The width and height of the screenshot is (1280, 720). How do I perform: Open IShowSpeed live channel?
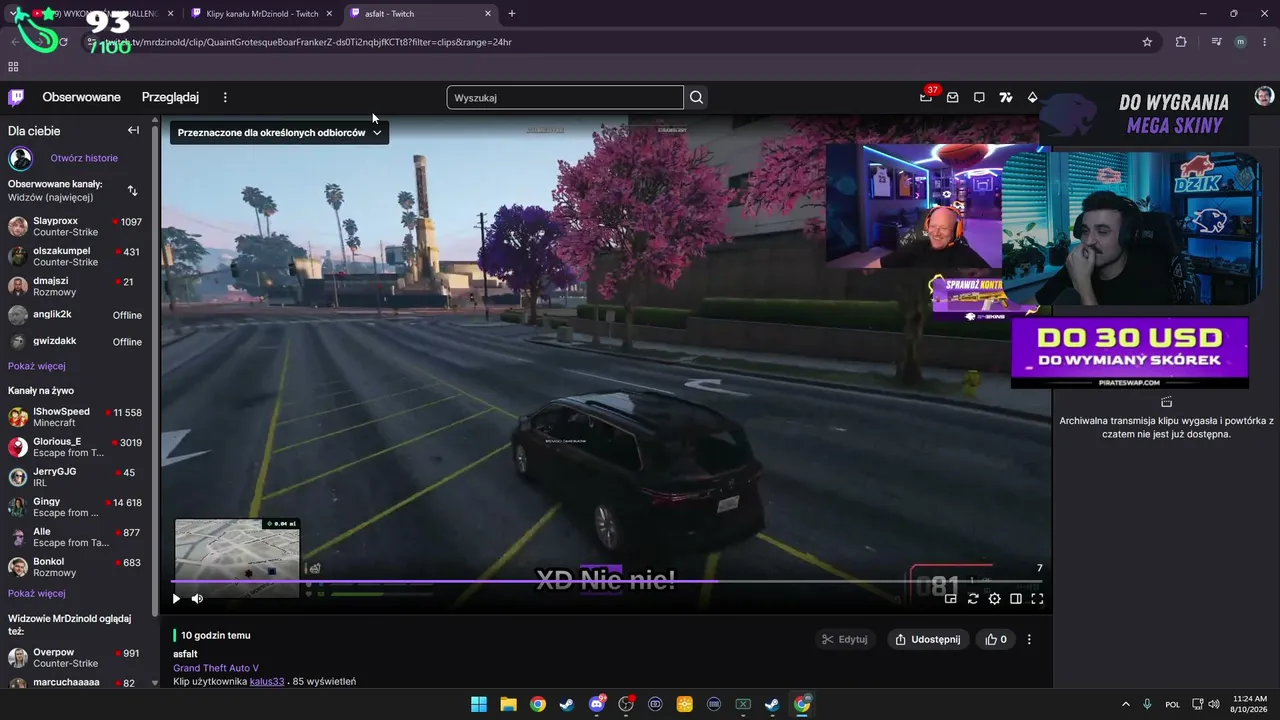click(75, 417)
